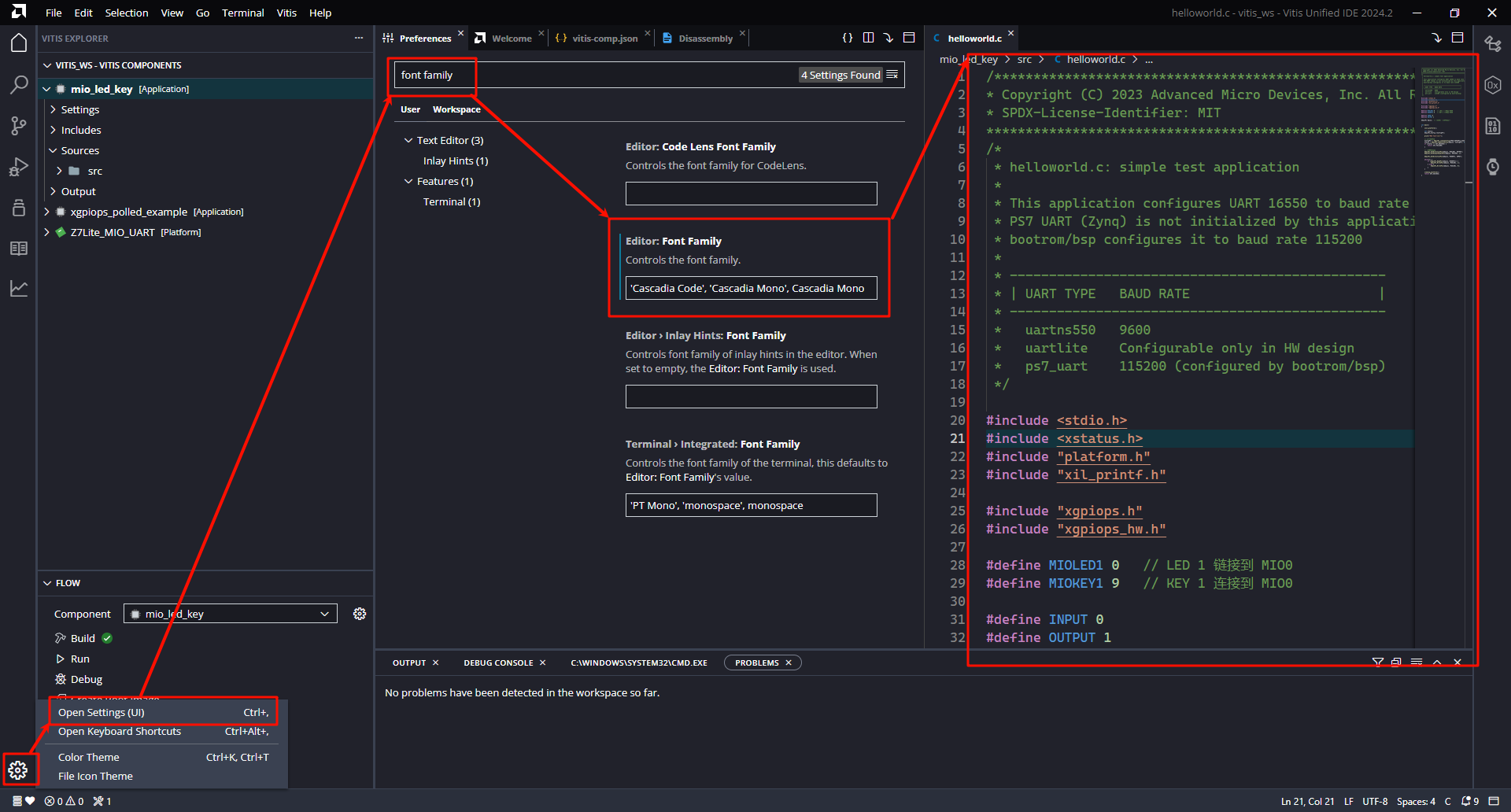Click the Terminal Integrated Font Family input
Image resolution: width=1511 pixels, height=812 pixels.
coord(752,505)
